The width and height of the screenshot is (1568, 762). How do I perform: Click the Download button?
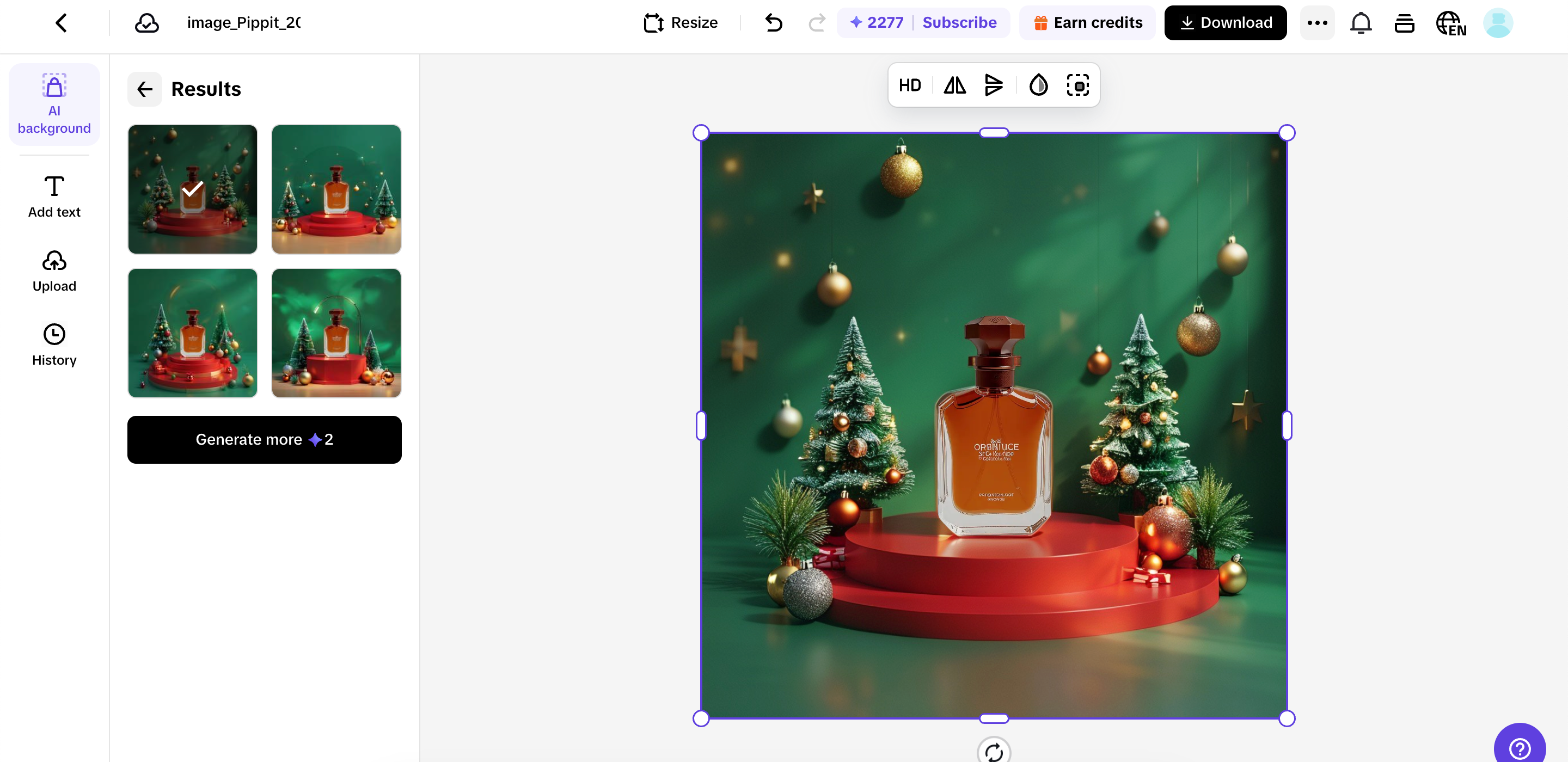[1224, 22]
